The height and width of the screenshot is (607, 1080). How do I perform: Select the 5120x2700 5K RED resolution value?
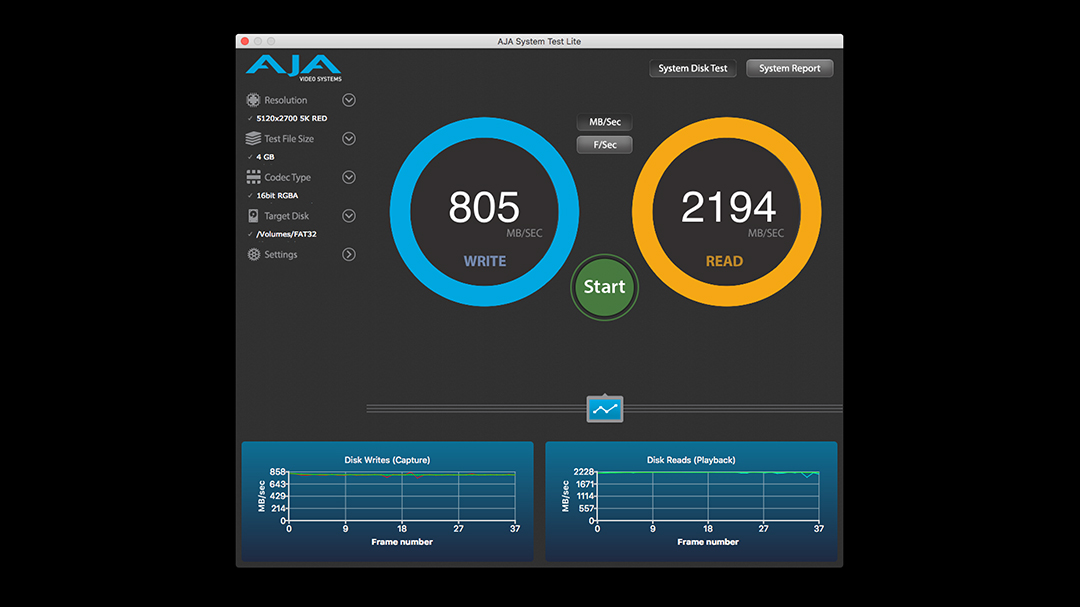pyautogui.click(x=292, y=119)
